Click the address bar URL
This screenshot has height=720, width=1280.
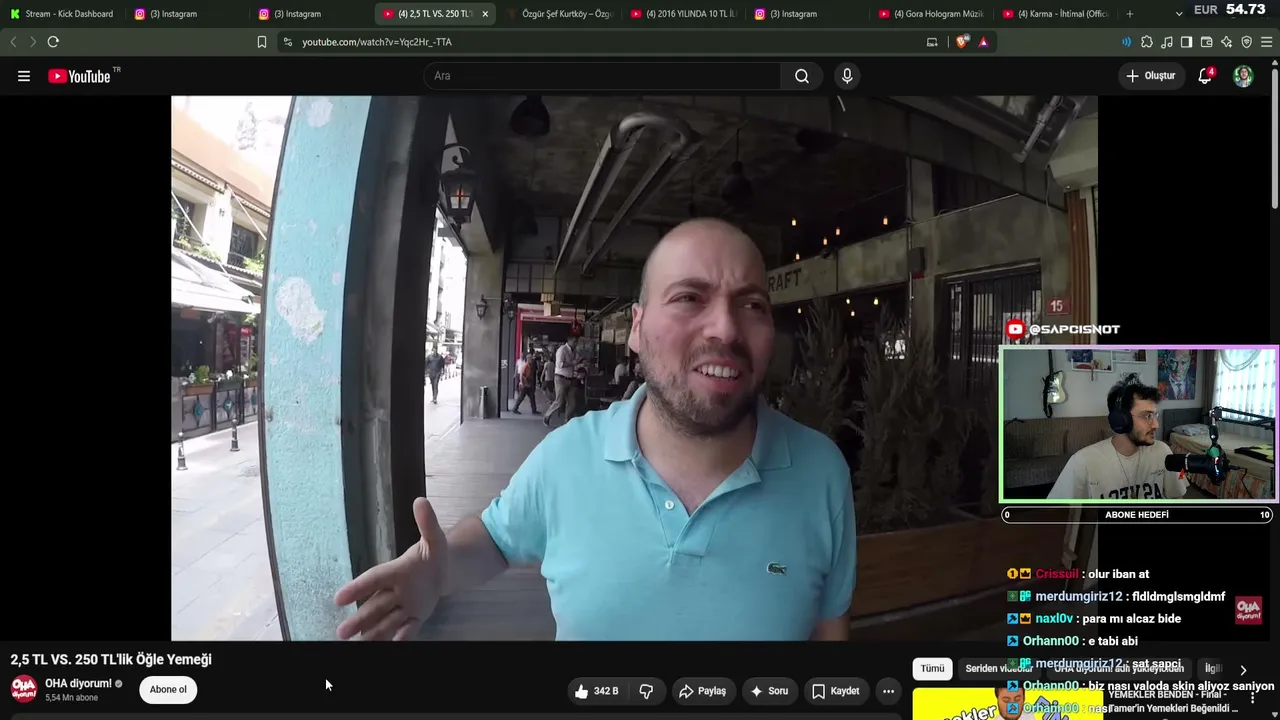pos(377,42)
